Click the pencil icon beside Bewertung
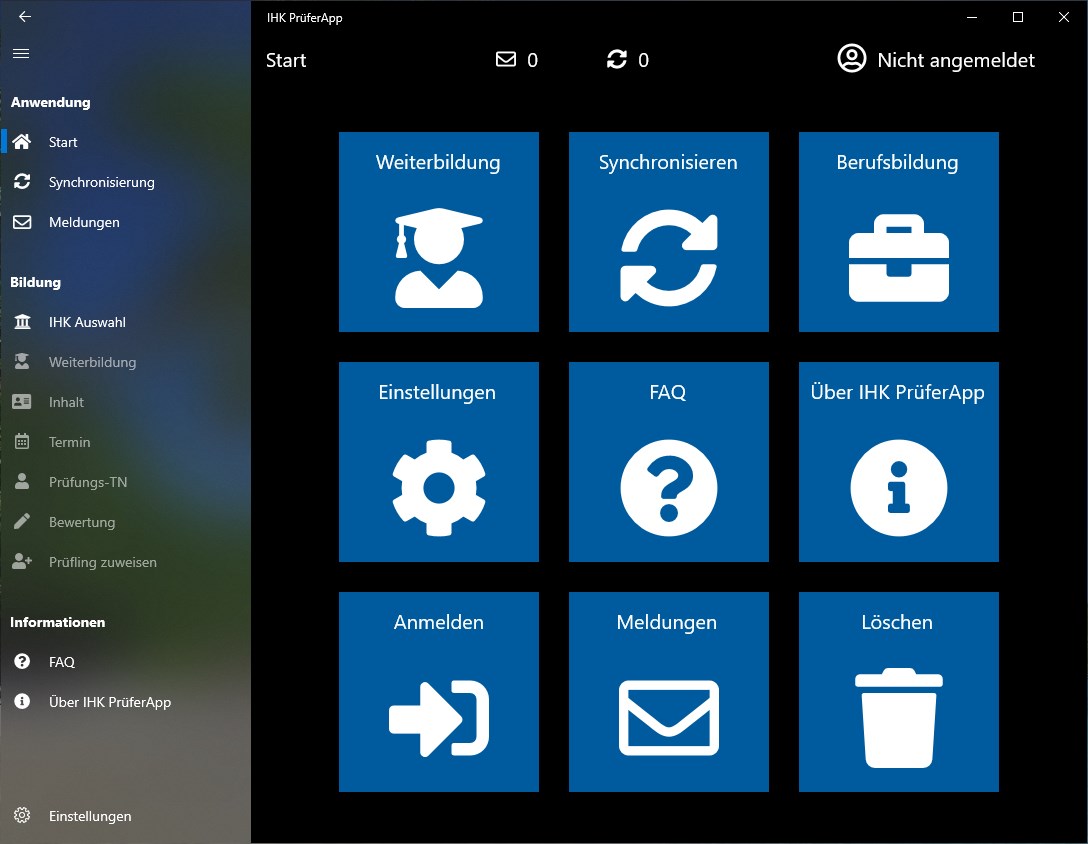The width and height of the screenshot is (1088, 844). 22,521
